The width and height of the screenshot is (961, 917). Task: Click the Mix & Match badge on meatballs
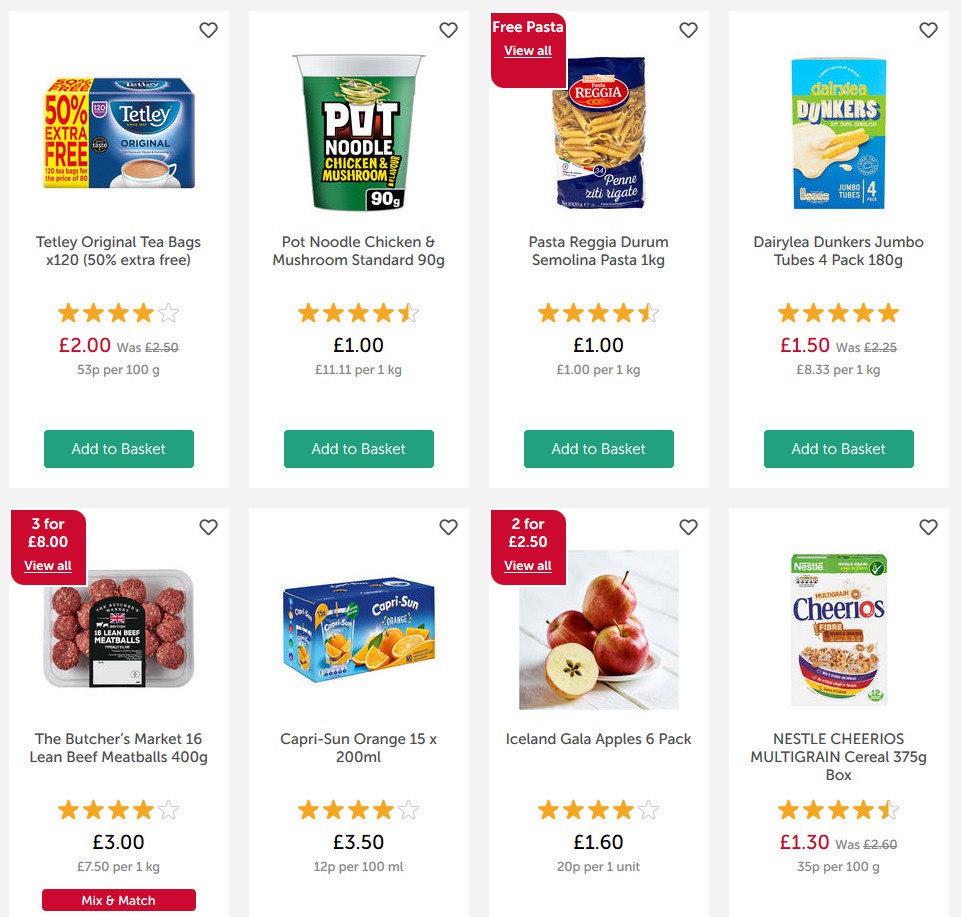tap(118, 900)
